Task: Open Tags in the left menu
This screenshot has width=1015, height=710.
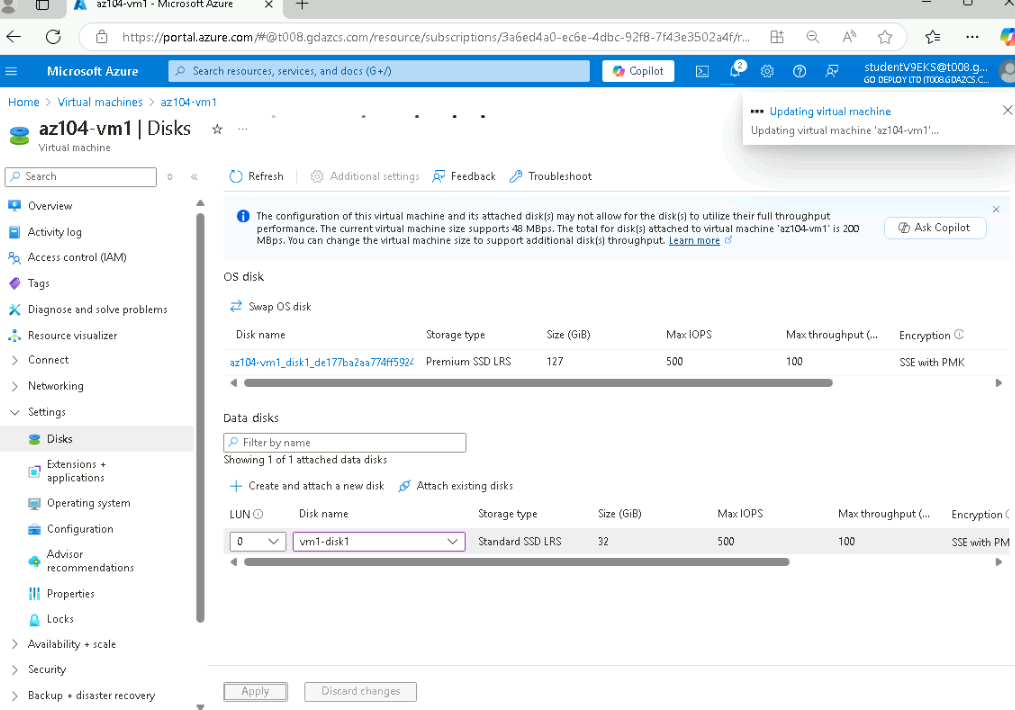Action: coord(38,283)
